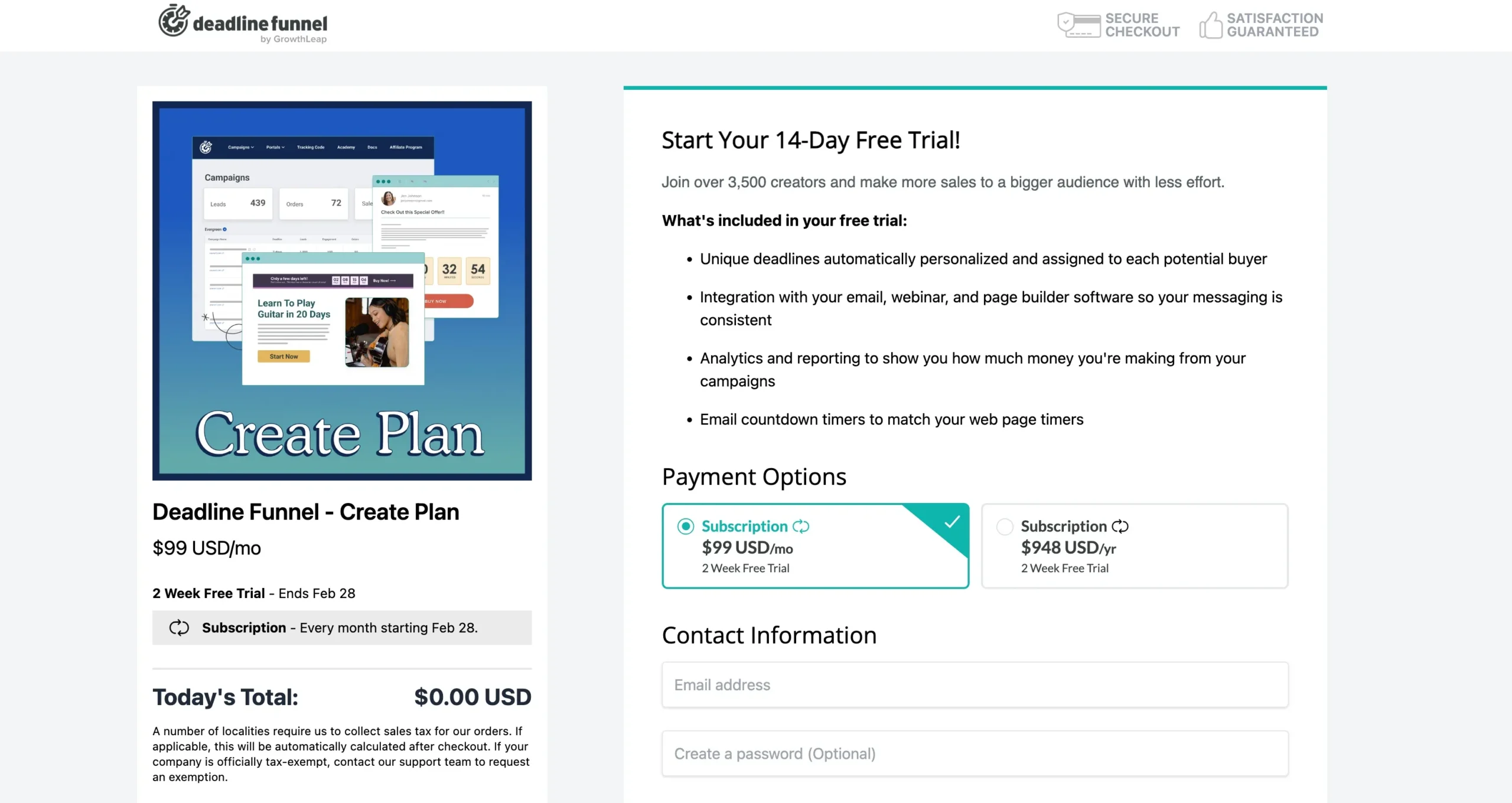Image resolution: width=1512 pixels, height=803 pixels.
Task: Click the subscription refresh icon in order summary
Action: coord(179,627)
